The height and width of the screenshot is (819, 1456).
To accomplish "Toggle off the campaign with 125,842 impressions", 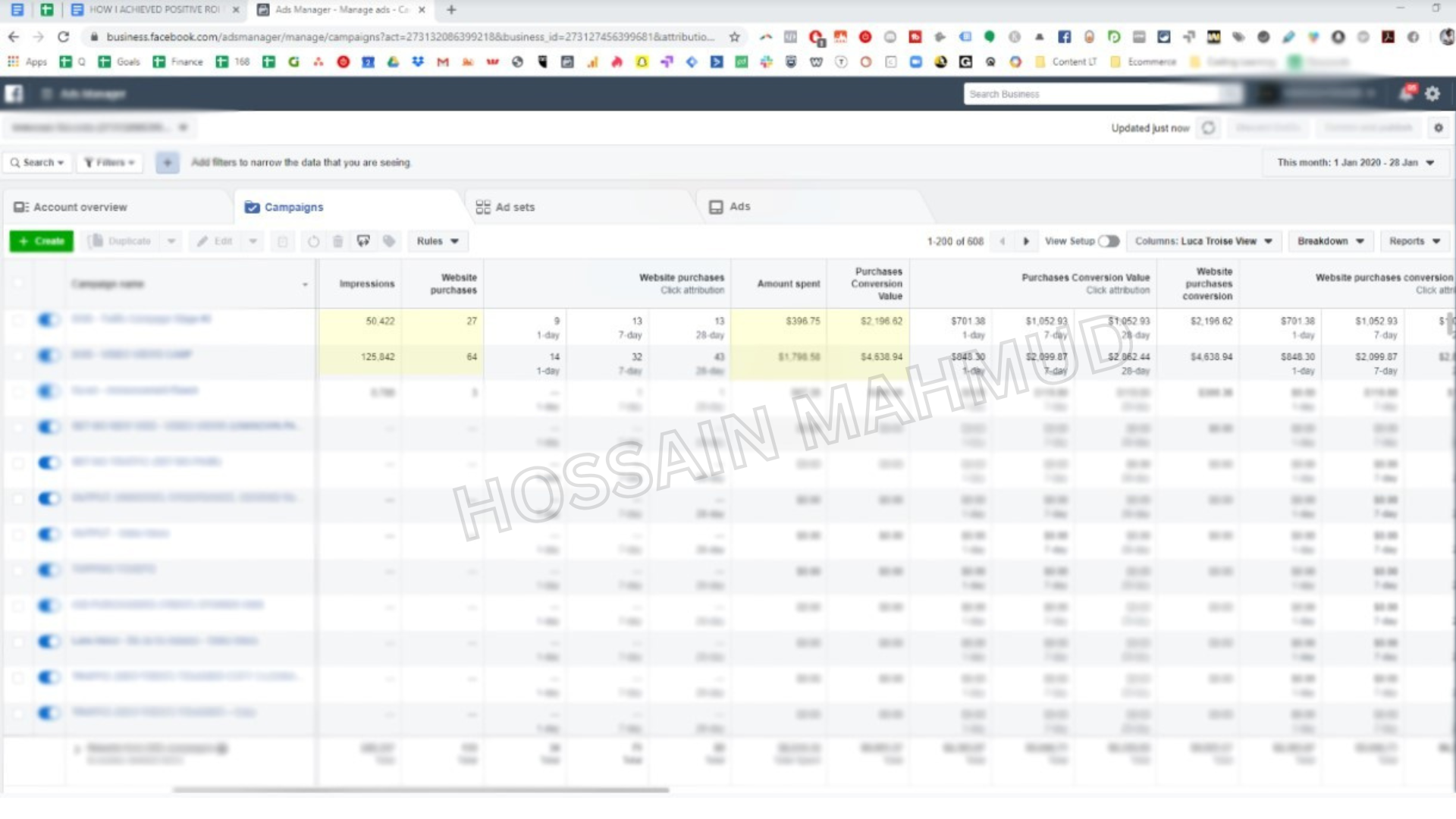I will pyautogui.click(x=49, y=356).
